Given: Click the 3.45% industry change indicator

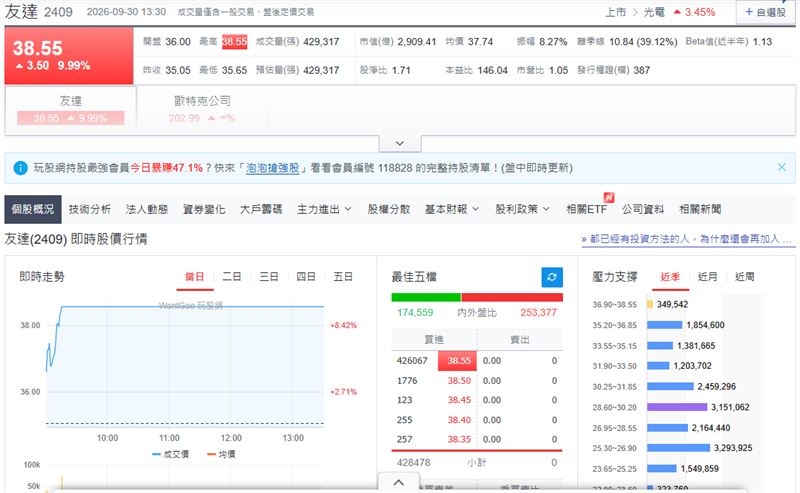Looking at the screenshot, I should click(695, 12).
